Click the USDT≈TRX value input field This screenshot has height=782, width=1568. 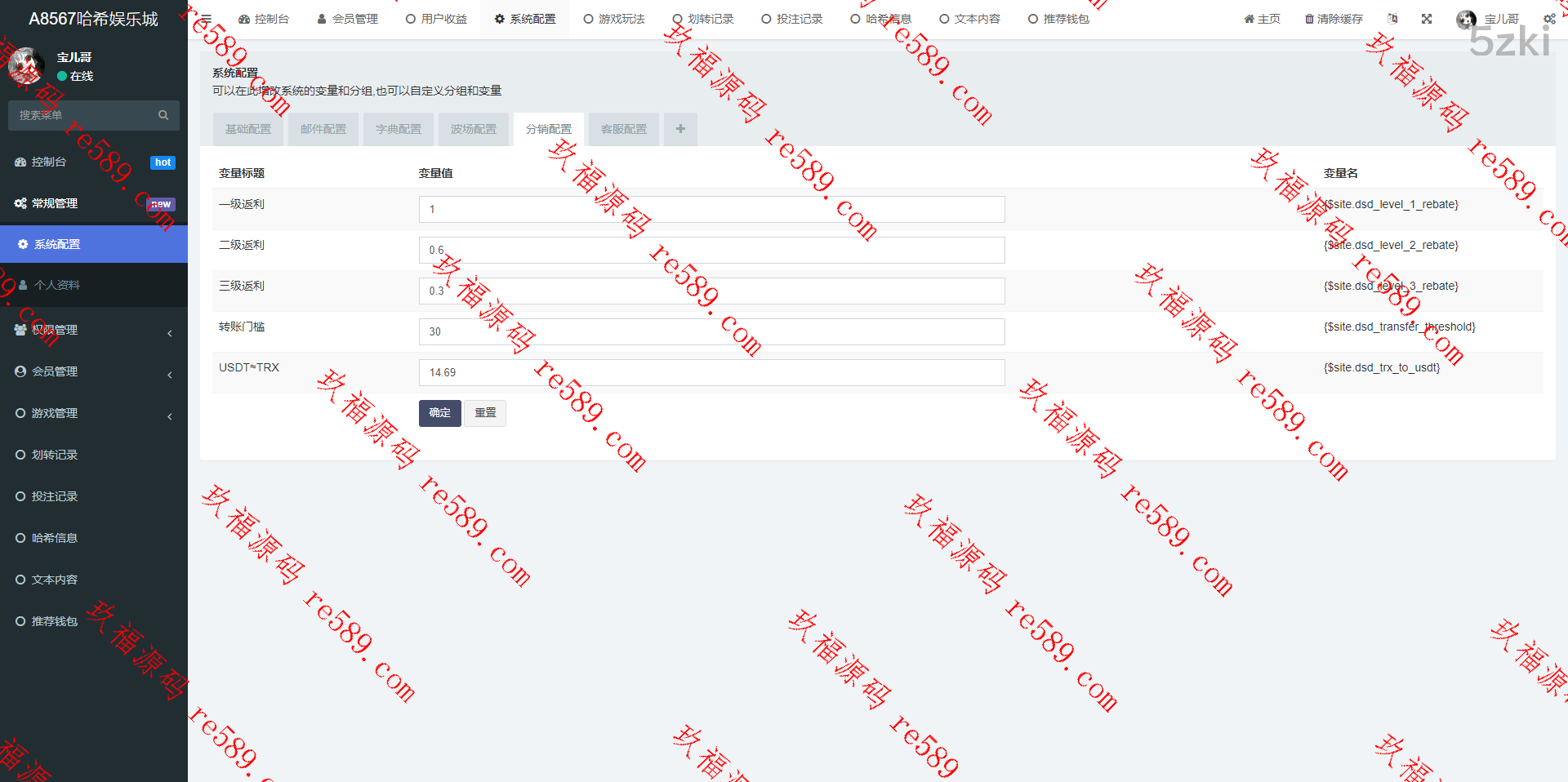(x=710, y=372)
